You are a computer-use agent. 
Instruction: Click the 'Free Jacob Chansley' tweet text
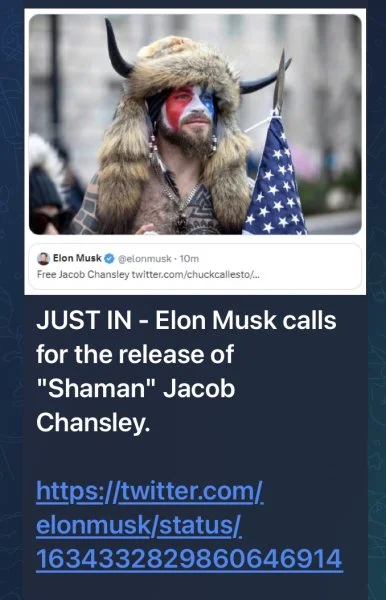click(83, 275)
